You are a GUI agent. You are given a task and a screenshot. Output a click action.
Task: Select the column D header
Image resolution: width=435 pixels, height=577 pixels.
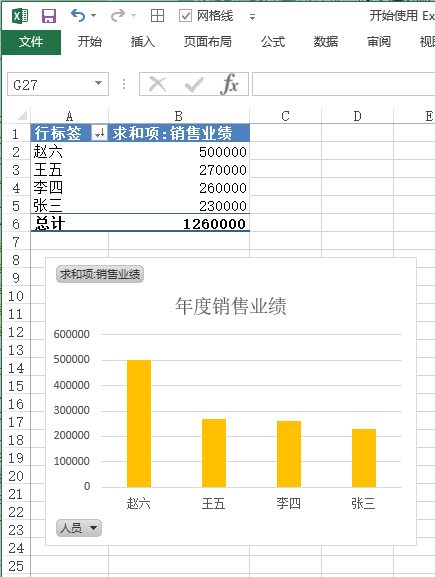357,116
